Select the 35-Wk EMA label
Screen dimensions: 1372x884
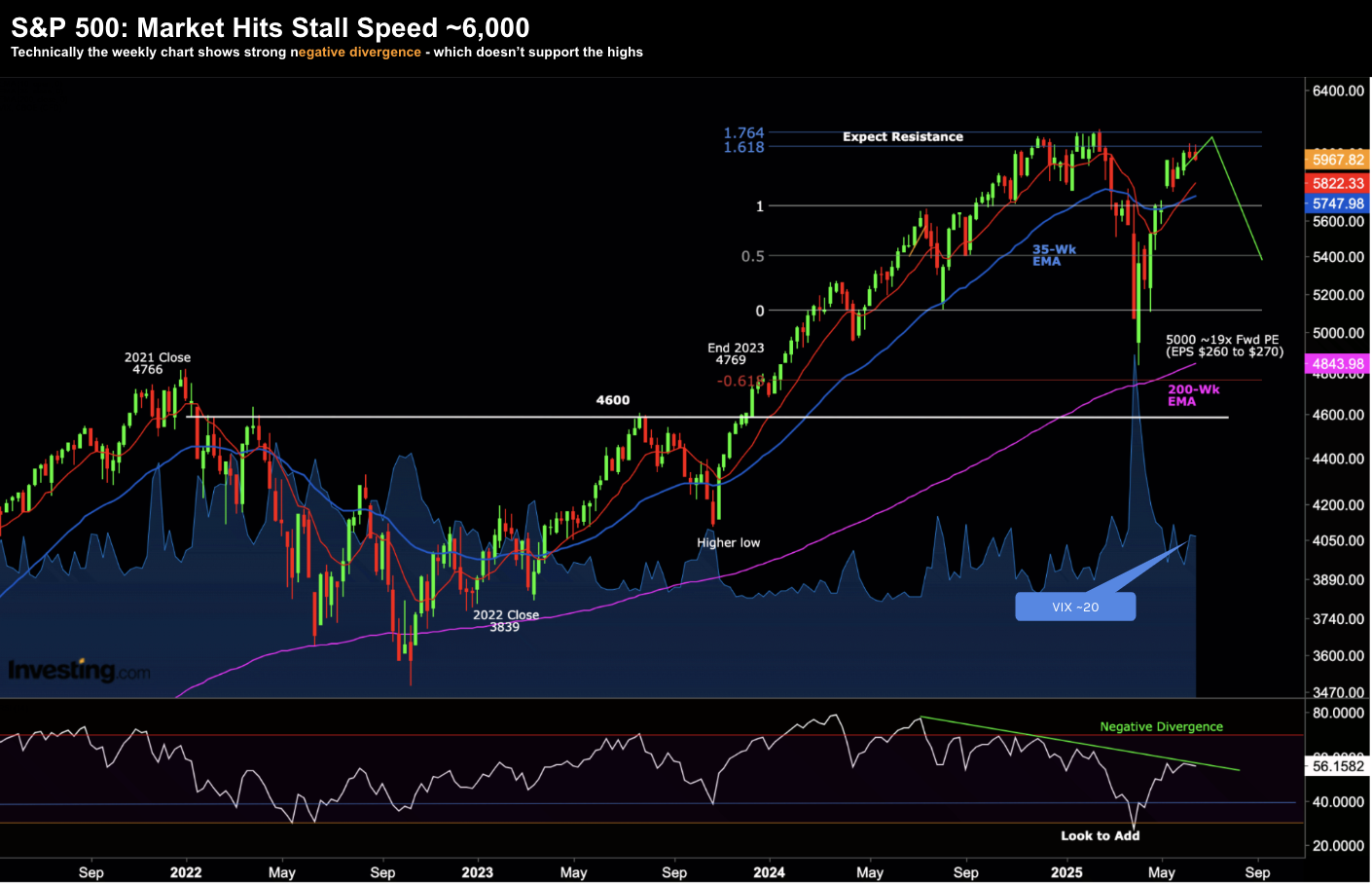[1053, 255]
